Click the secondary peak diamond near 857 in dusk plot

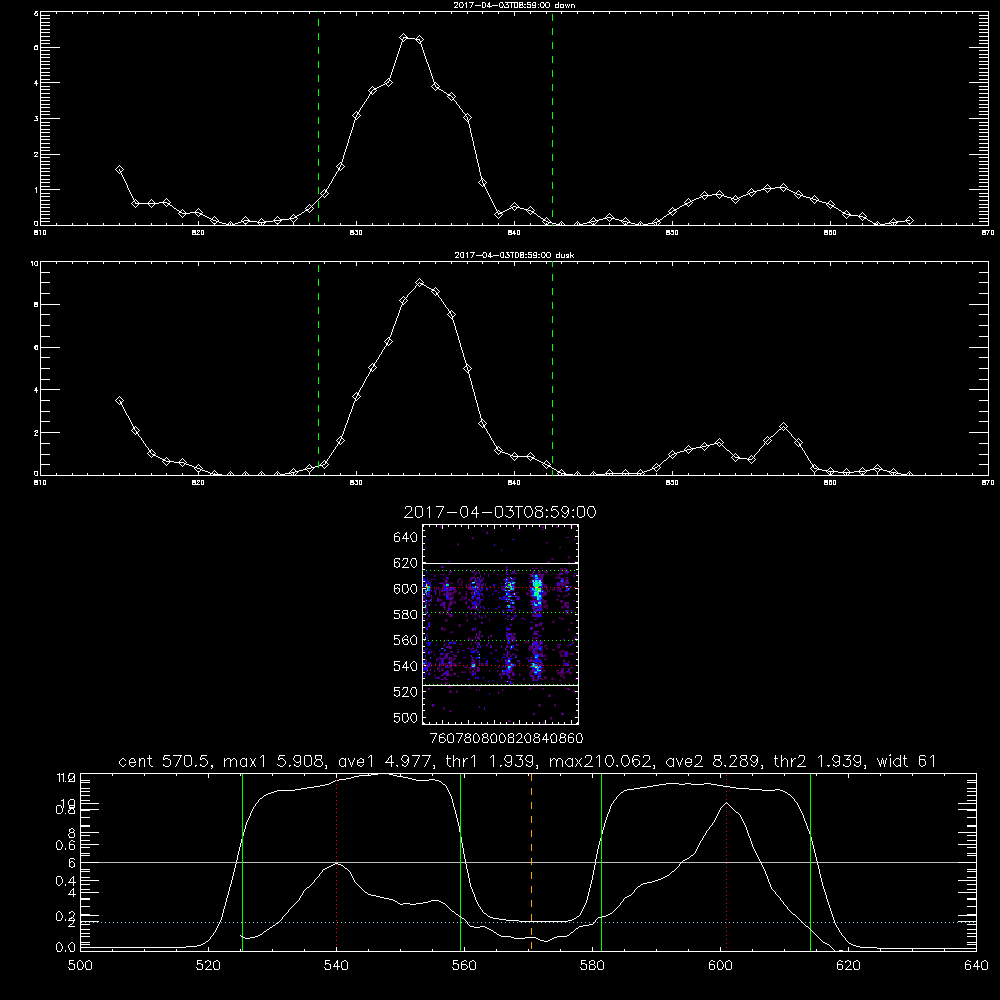click(784, 427)
